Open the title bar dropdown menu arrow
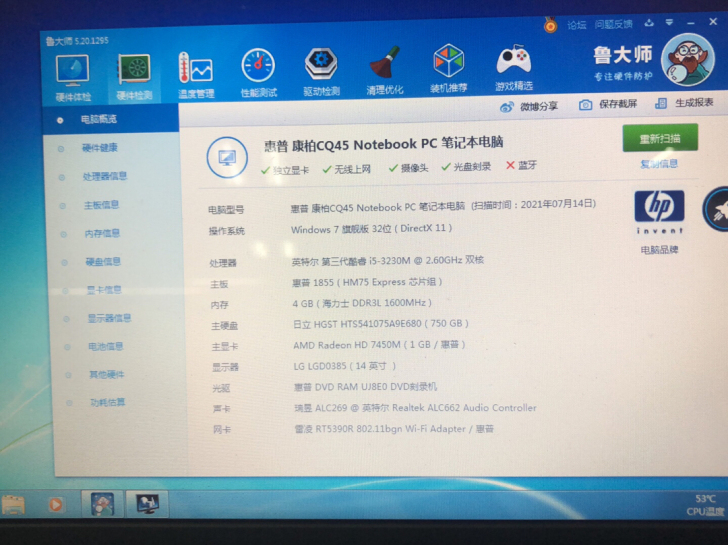The image size is (728, 545). (669, 22)
